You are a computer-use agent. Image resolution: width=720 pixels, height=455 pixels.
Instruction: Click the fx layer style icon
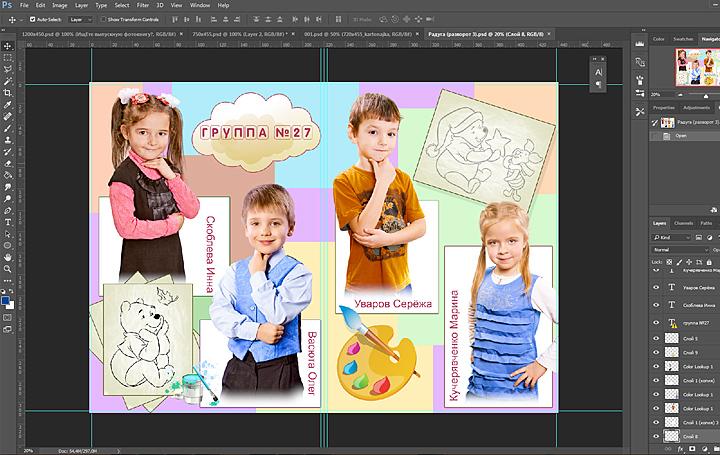point(681,449)
